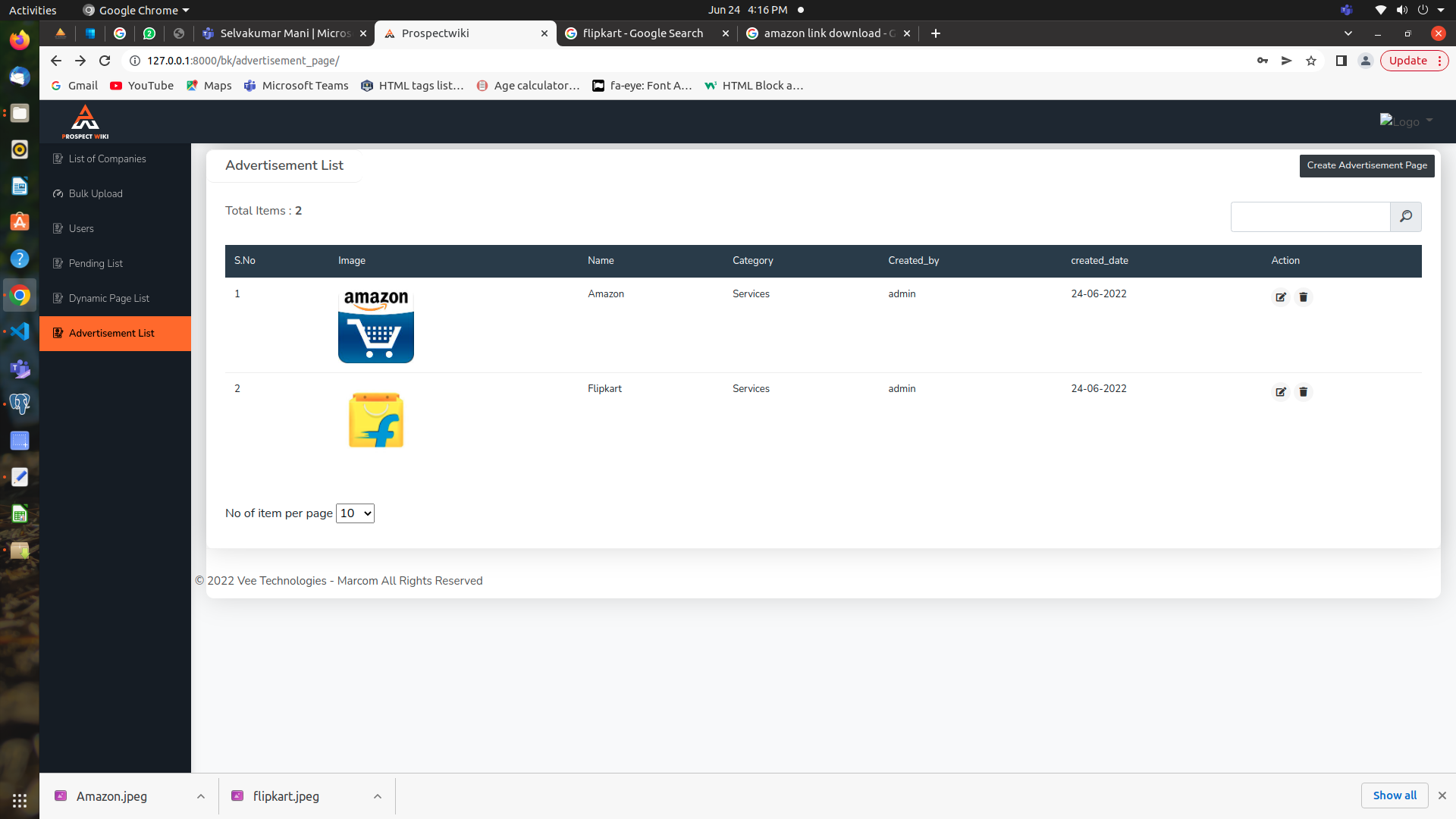
Task: Open pgAdmin elephant icon in dock
Action: pos(20,404)
